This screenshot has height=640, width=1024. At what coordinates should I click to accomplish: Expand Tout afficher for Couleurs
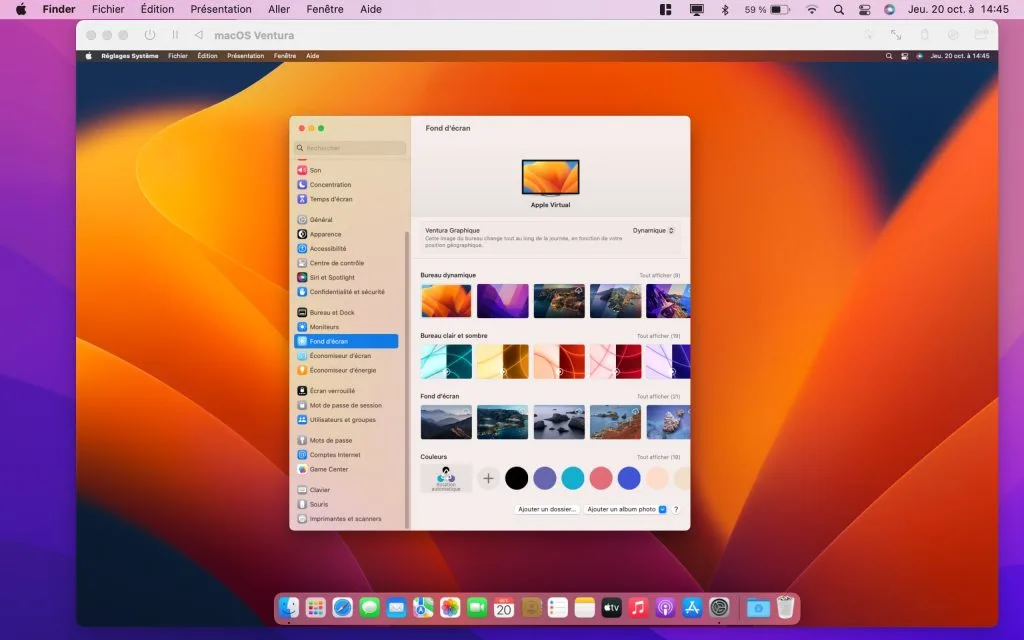(658, 457)
